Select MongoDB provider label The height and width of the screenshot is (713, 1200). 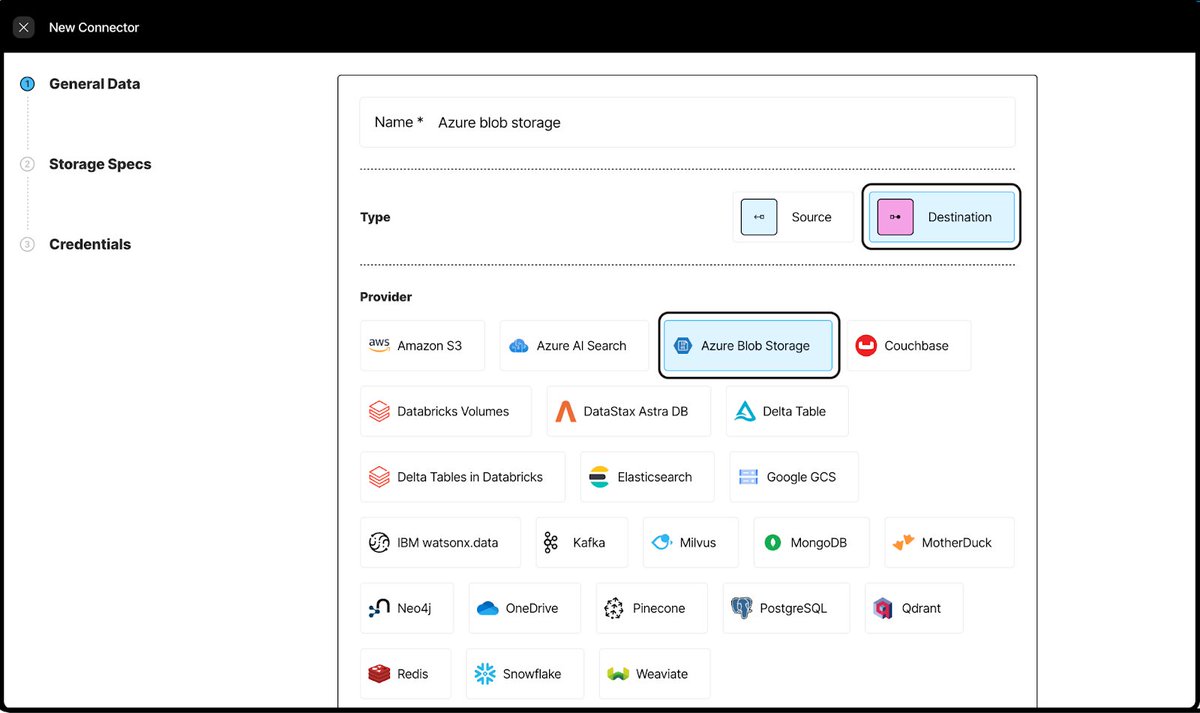point(819,543)
